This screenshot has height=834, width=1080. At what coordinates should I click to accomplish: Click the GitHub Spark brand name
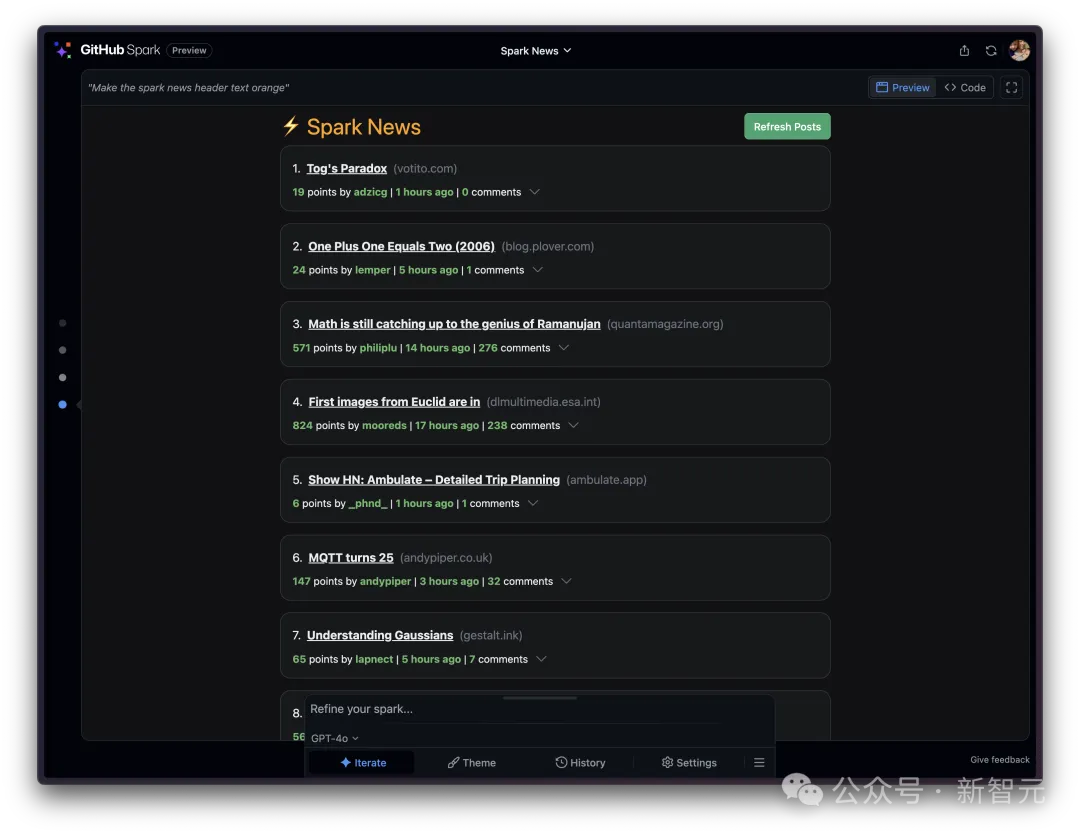[121, 50]
